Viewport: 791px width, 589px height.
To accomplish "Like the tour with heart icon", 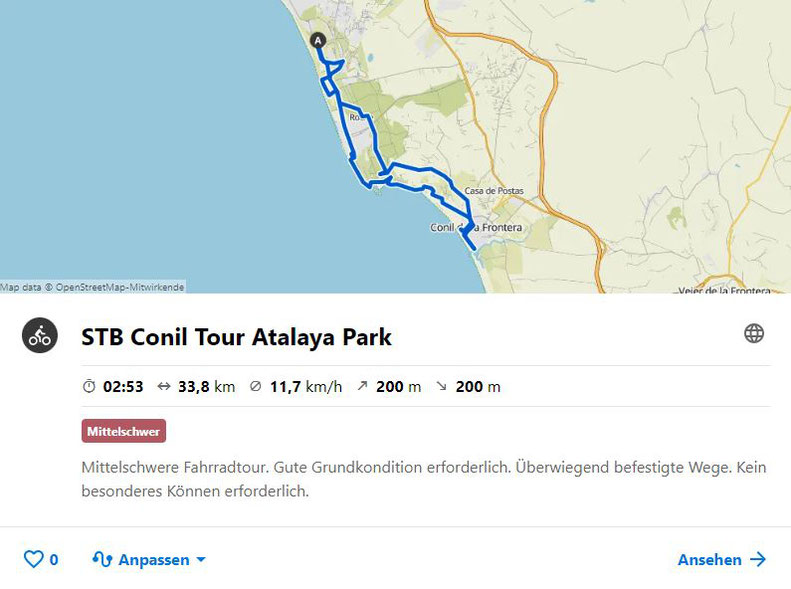I will 34,559.
